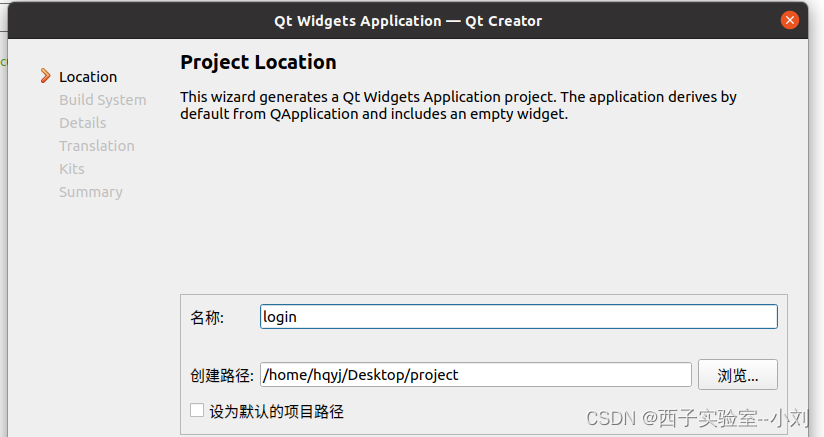Screen dimensions: 824x437
Task: Select the Location wizard step
Action: click(88, 77)
